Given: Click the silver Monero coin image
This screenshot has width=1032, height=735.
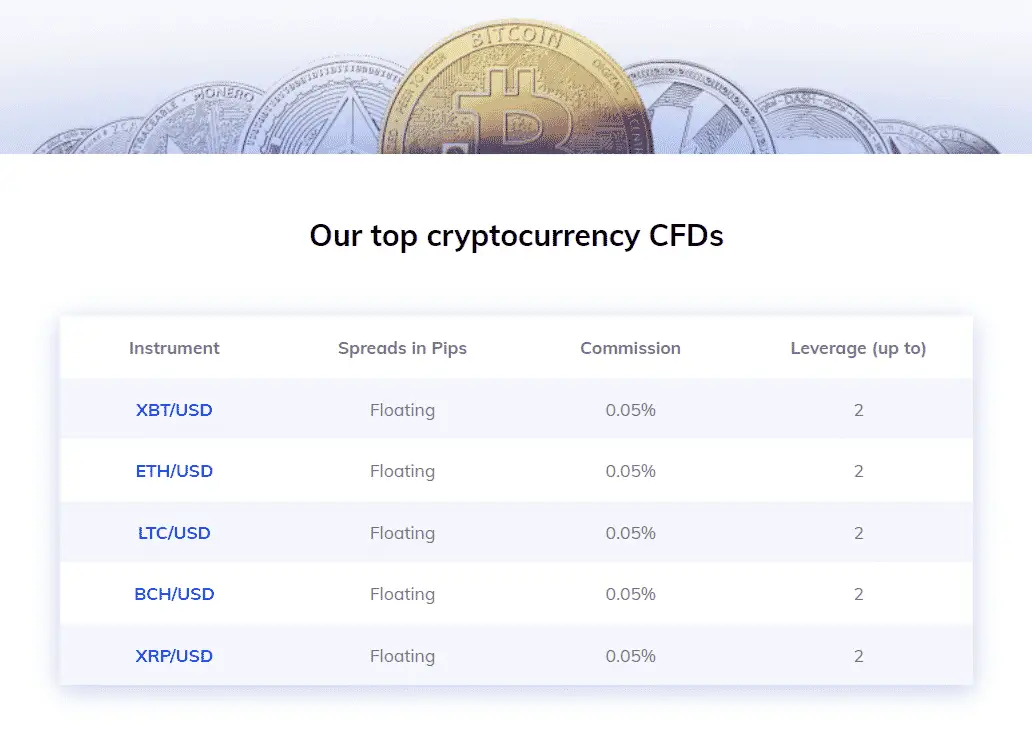Looking at the screenshot, I should pos(197,120).
